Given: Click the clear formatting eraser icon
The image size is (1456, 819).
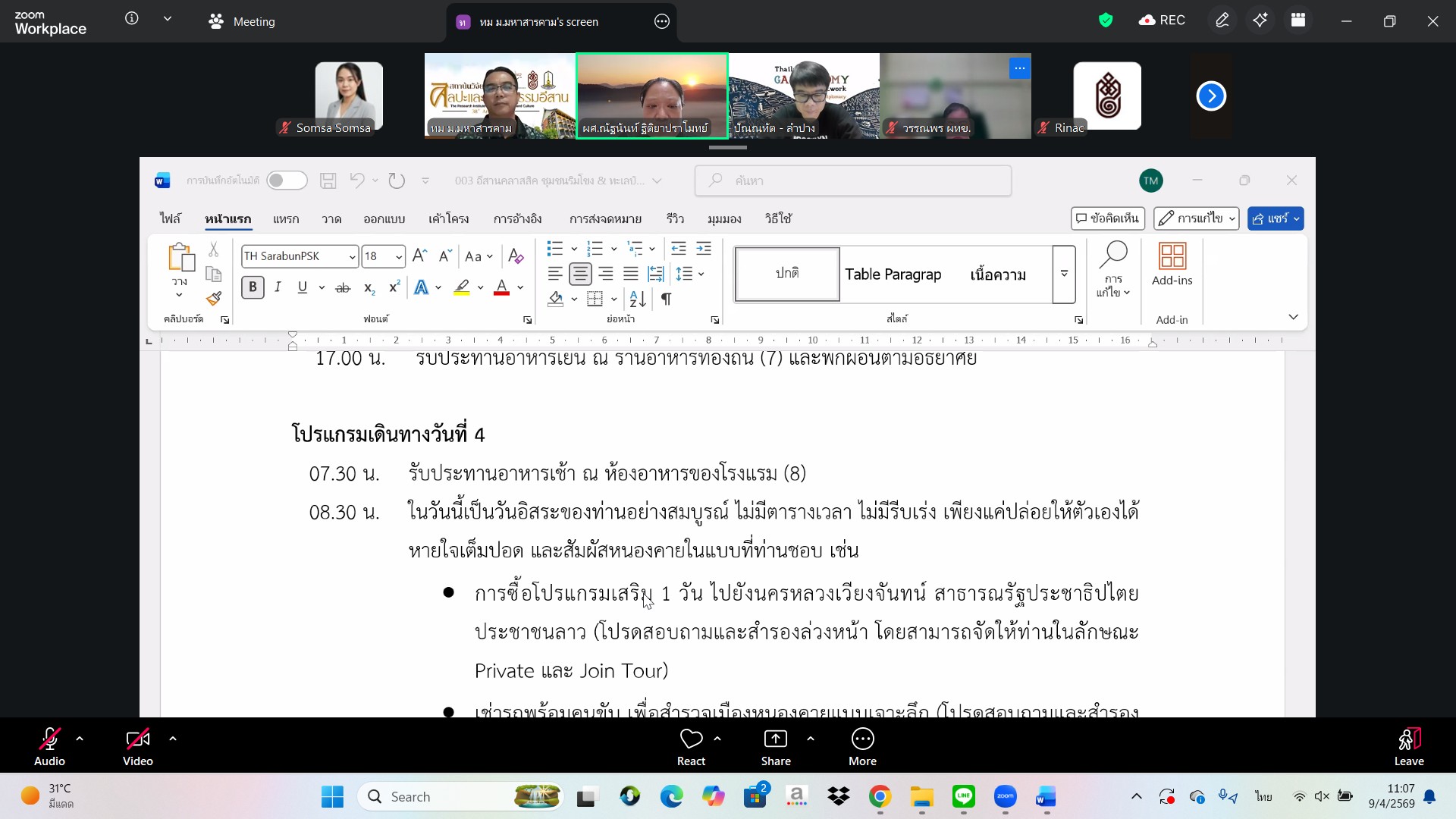Looking at the screenshot, I should [x=516, y=256].
